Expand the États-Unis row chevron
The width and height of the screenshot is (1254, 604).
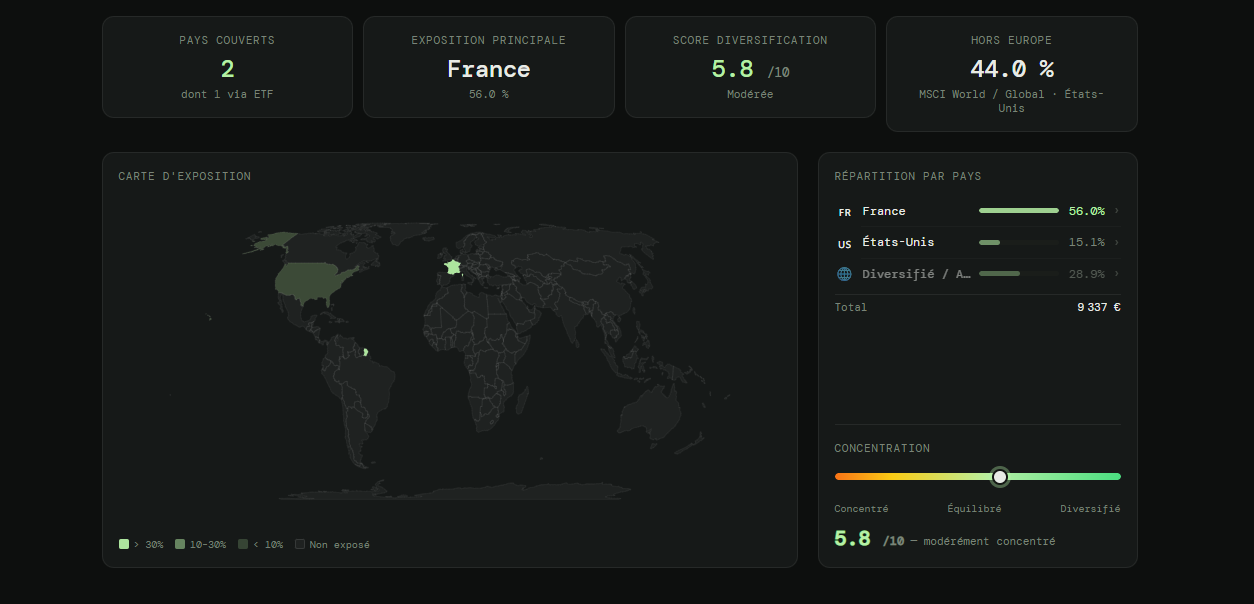(1116, 242)
